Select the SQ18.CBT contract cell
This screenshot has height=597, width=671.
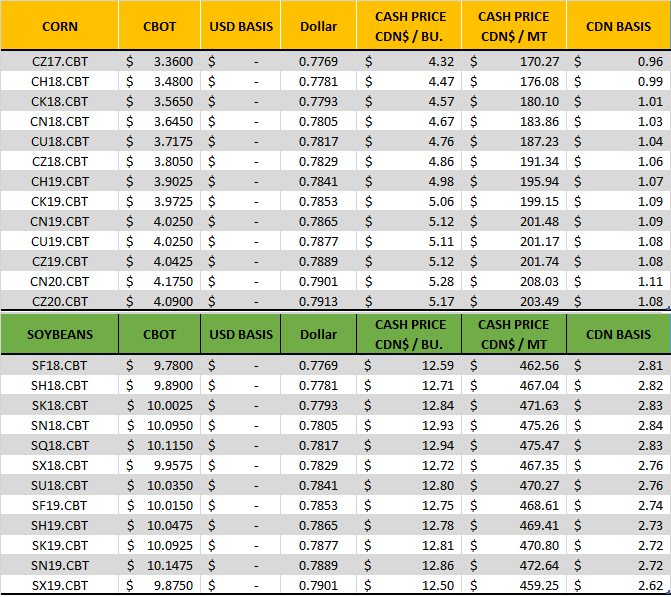(x=60, y=445)
